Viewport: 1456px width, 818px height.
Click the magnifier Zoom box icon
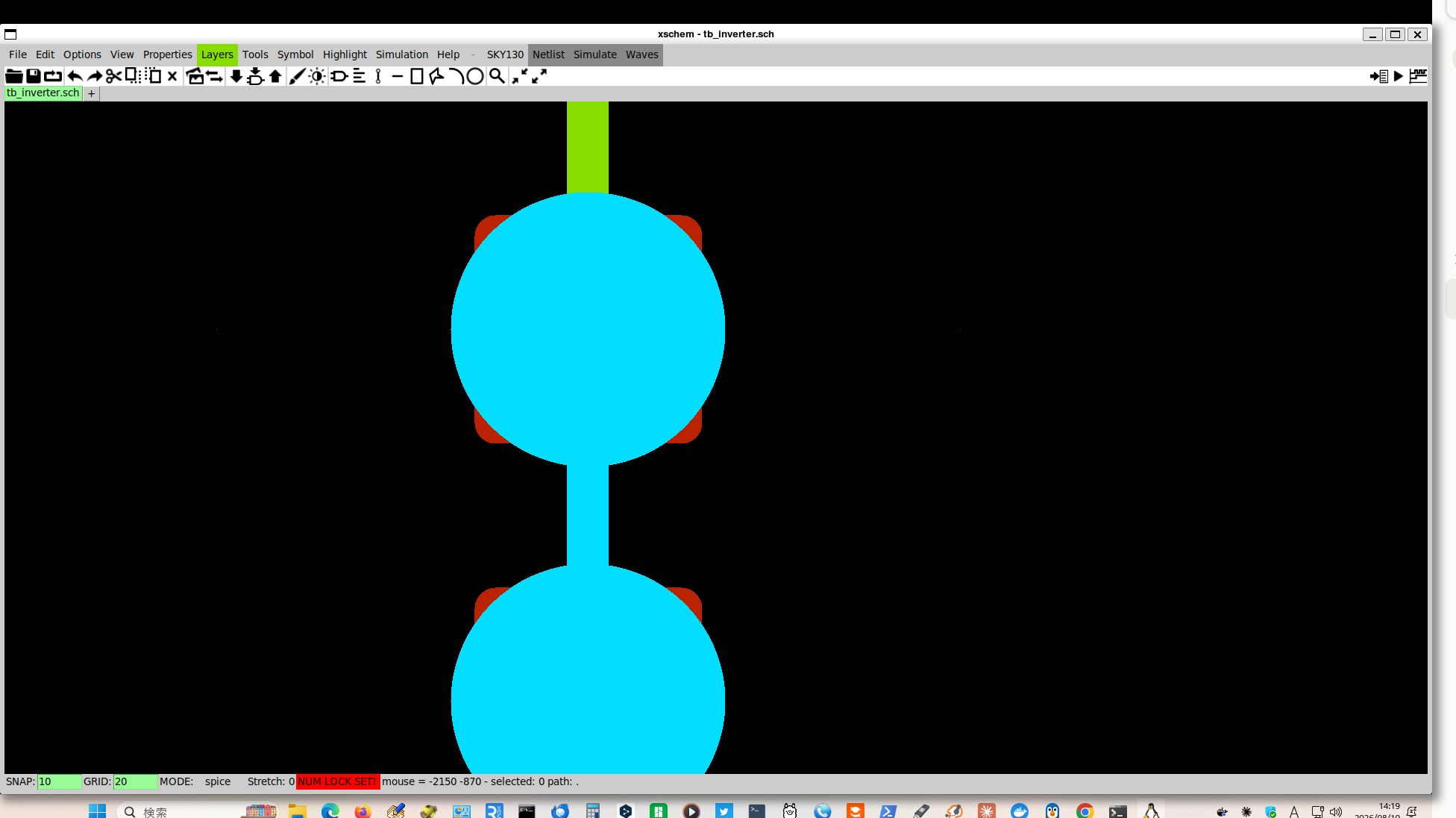[497, 76]
